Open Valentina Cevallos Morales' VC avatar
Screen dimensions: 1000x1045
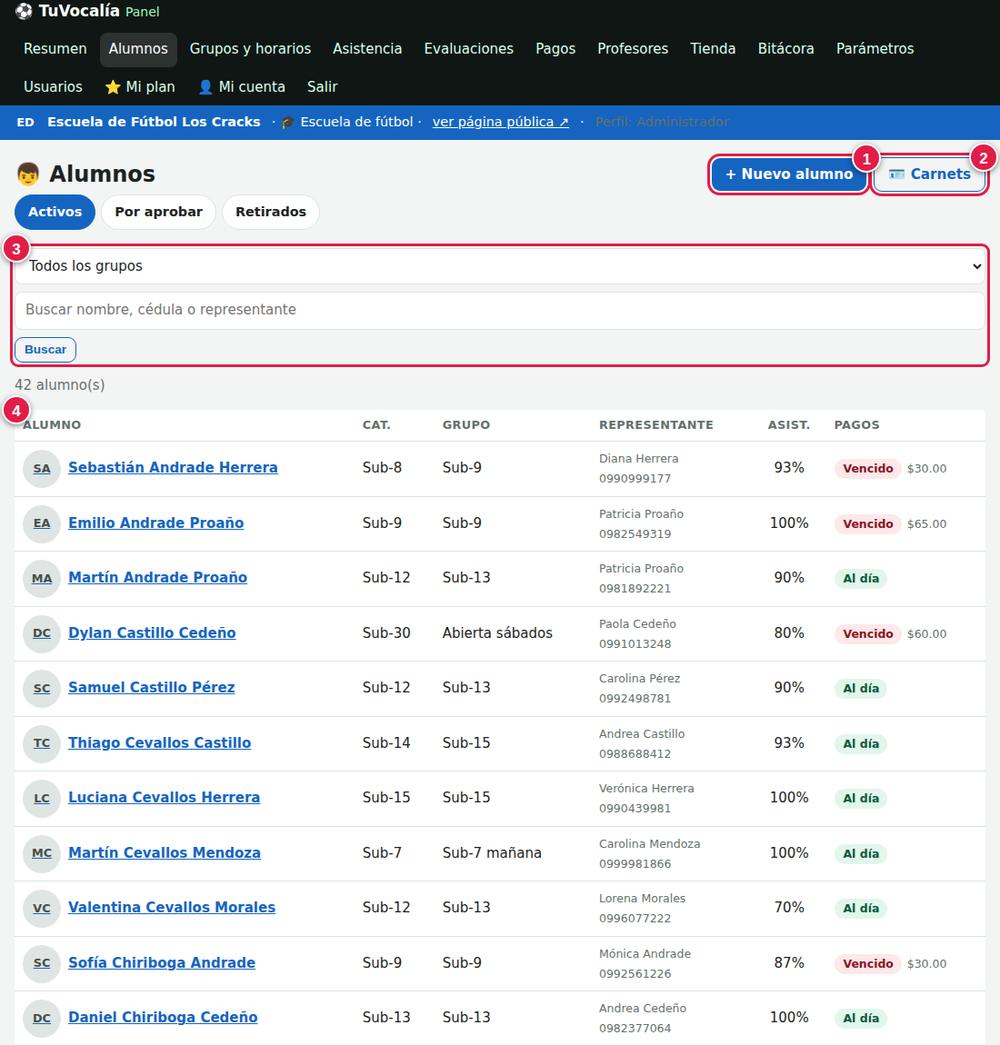[x=41, y=908]
